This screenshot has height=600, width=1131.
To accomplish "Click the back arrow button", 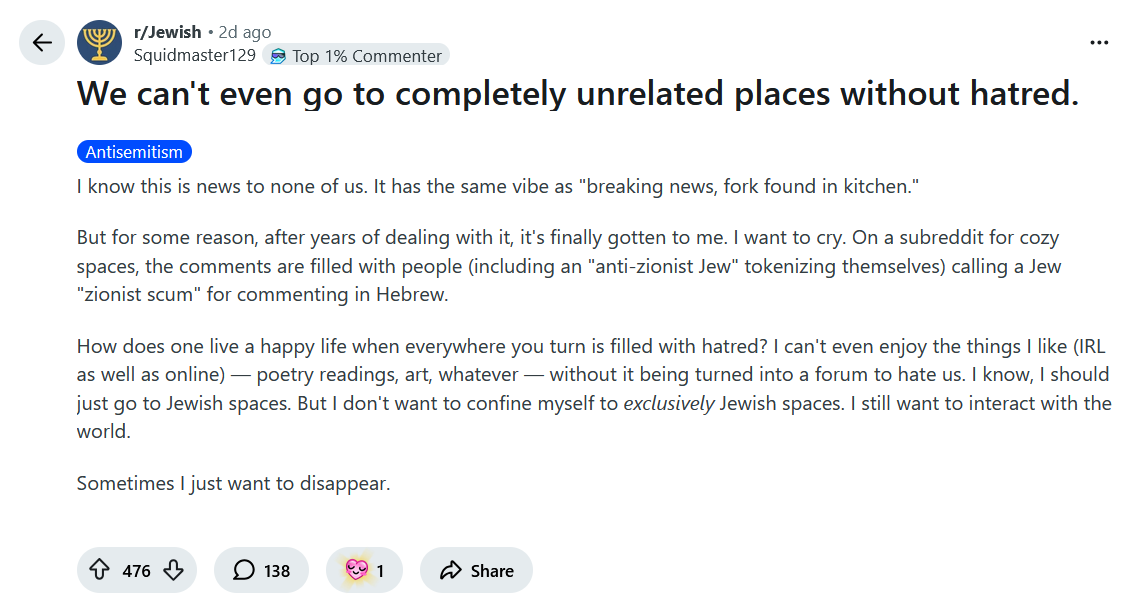I will [42, 43].
